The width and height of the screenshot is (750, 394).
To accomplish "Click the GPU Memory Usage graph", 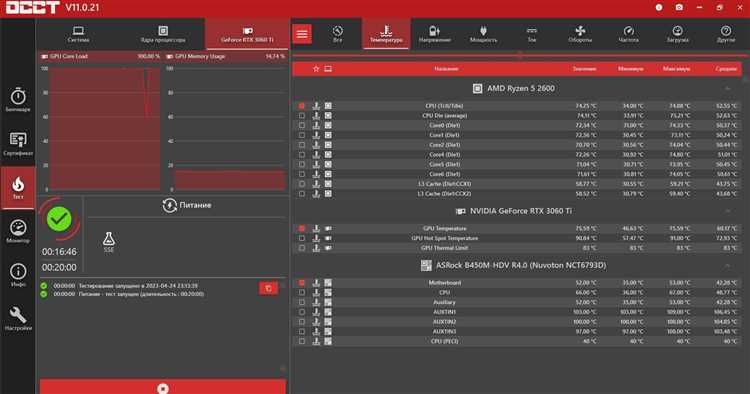I will 230,129.
